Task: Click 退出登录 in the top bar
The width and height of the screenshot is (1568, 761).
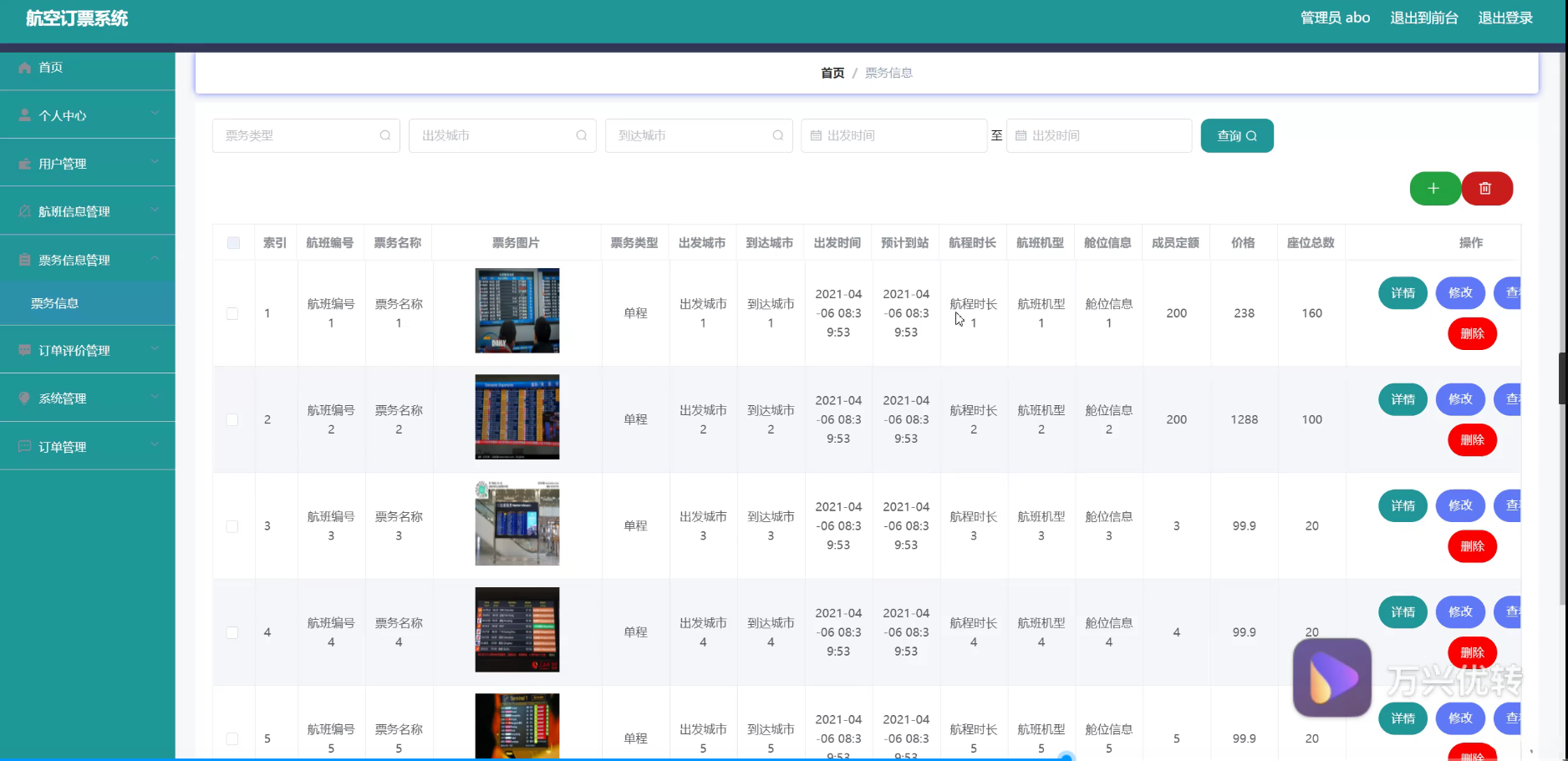Action: pyautogui.click(x=1504, y=18)
